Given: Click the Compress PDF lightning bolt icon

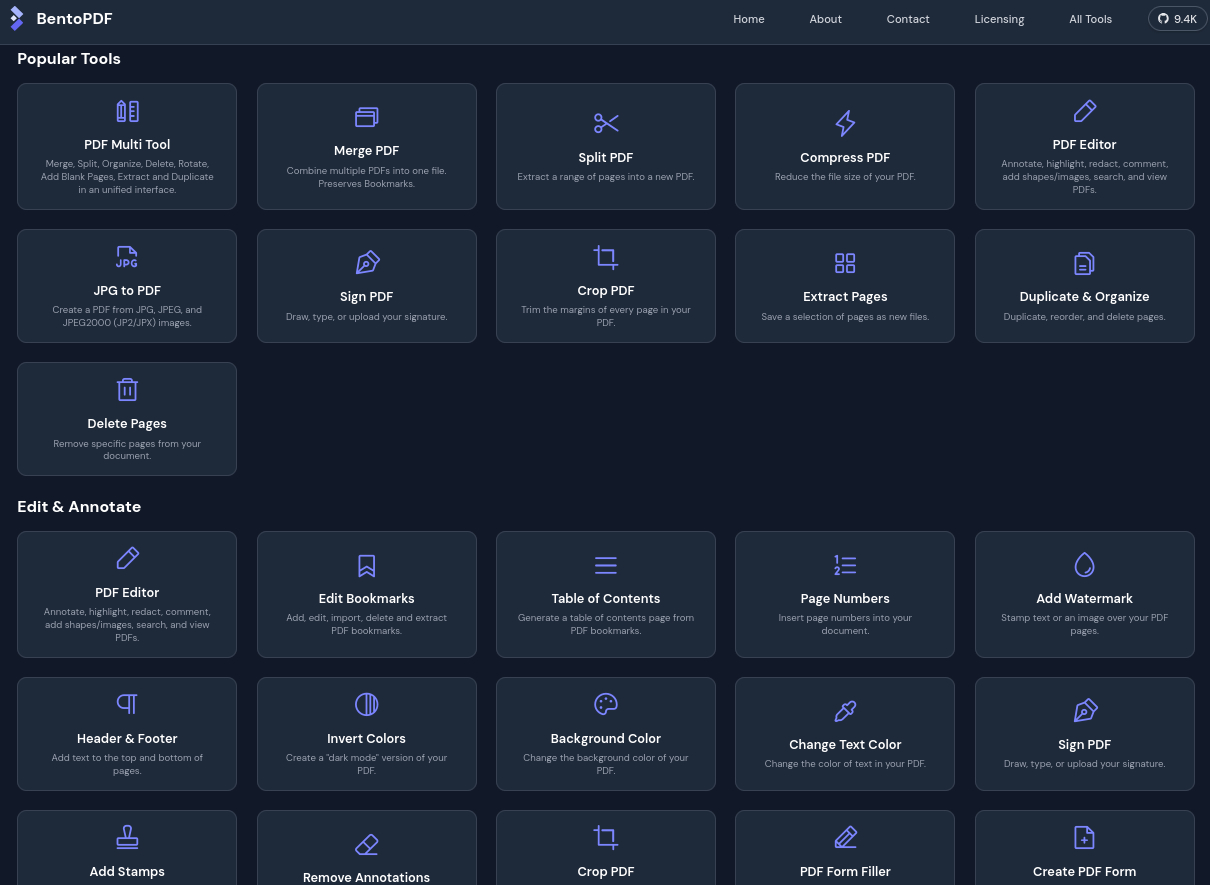Looking at the screenshot, I should click(x=845, y=123).
